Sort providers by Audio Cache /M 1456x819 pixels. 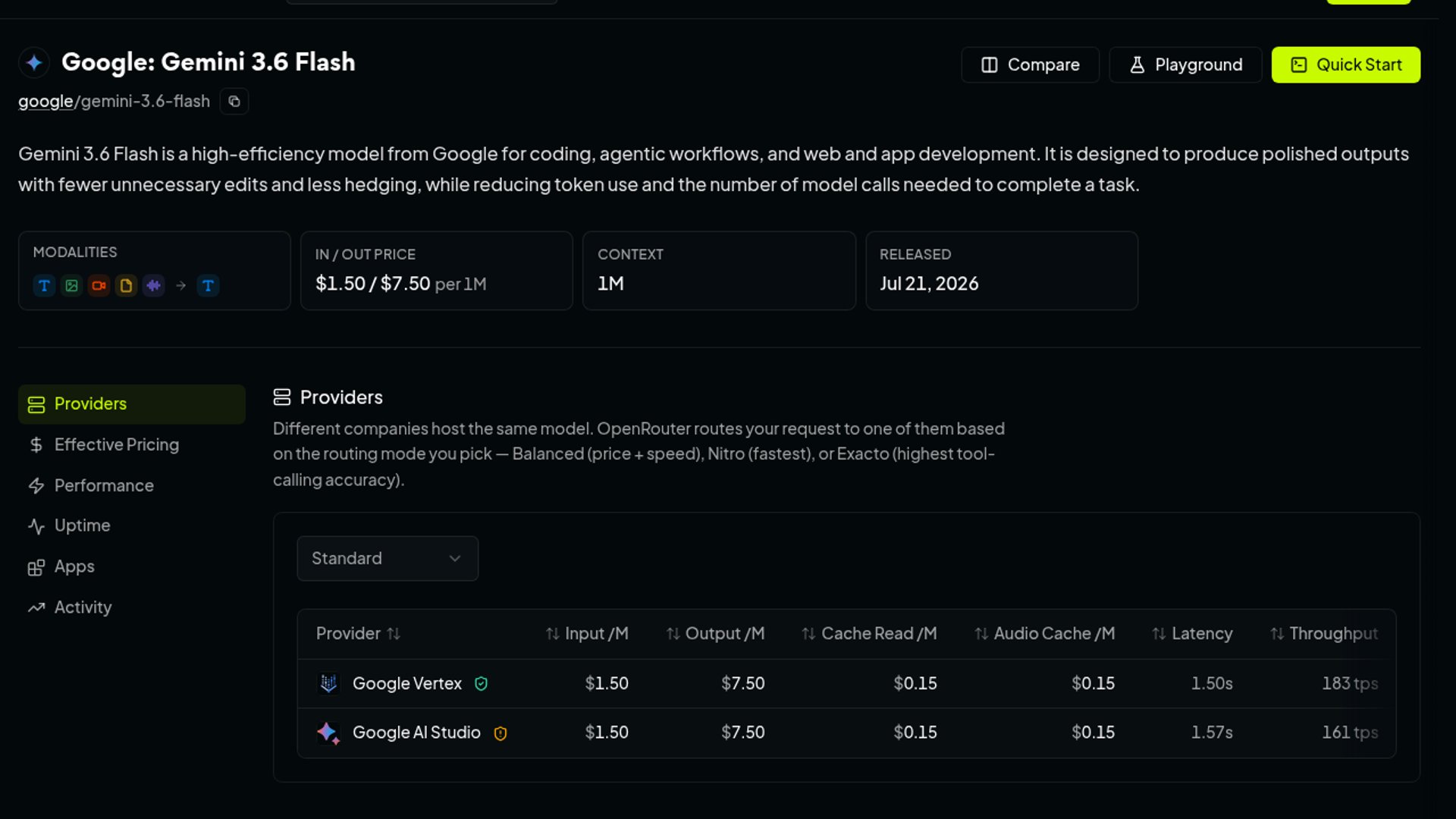(1044, 633)
